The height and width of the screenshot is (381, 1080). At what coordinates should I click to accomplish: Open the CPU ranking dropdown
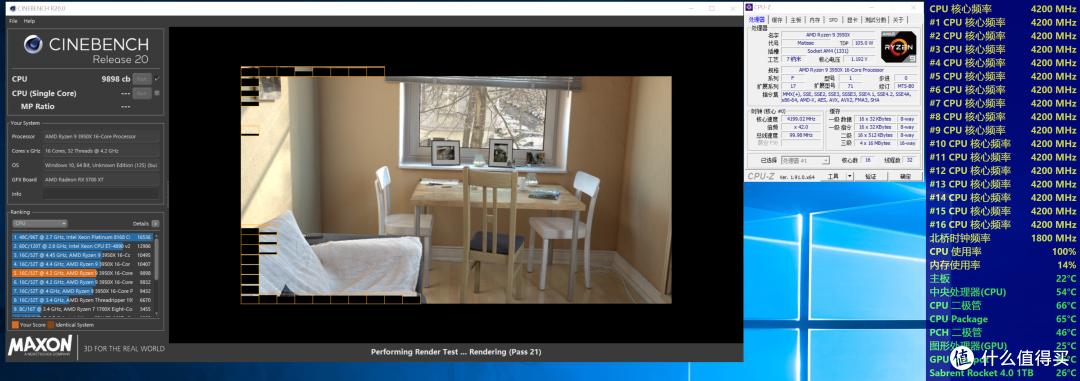point(40,223)
